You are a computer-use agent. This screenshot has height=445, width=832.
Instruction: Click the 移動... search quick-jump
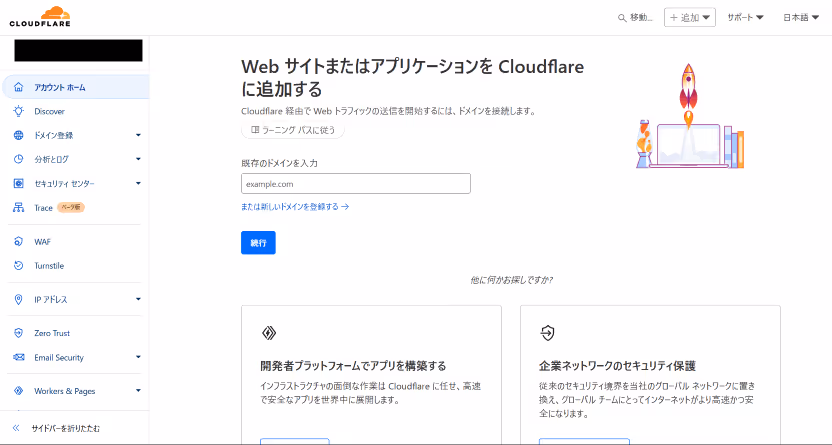coord(635,18)
